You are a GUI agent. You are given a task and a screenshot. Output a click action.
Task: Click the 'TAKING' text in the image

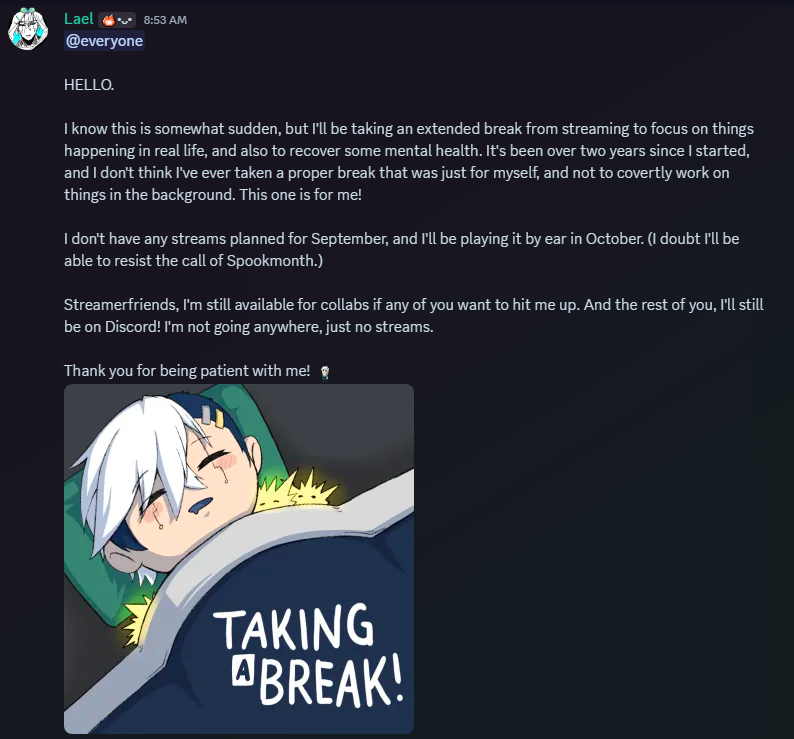tap(294, 627)
